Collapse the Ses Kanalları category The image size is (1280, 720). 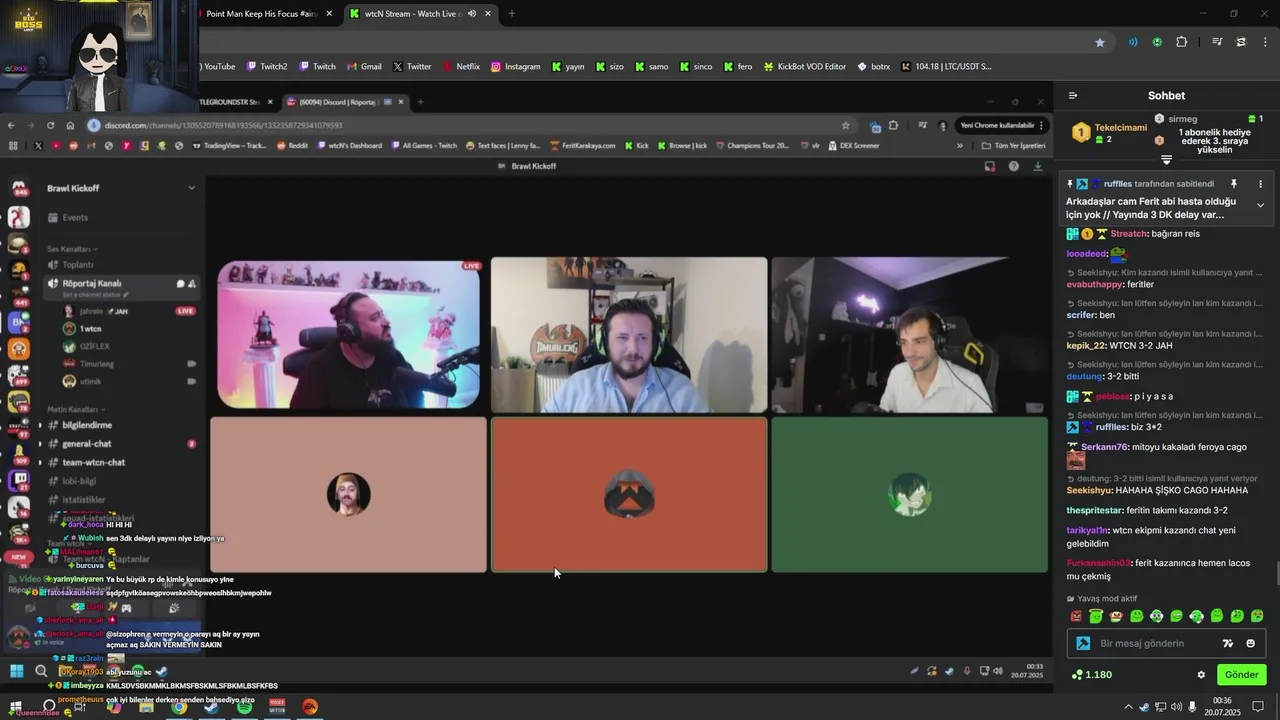(x=72, y=249)
